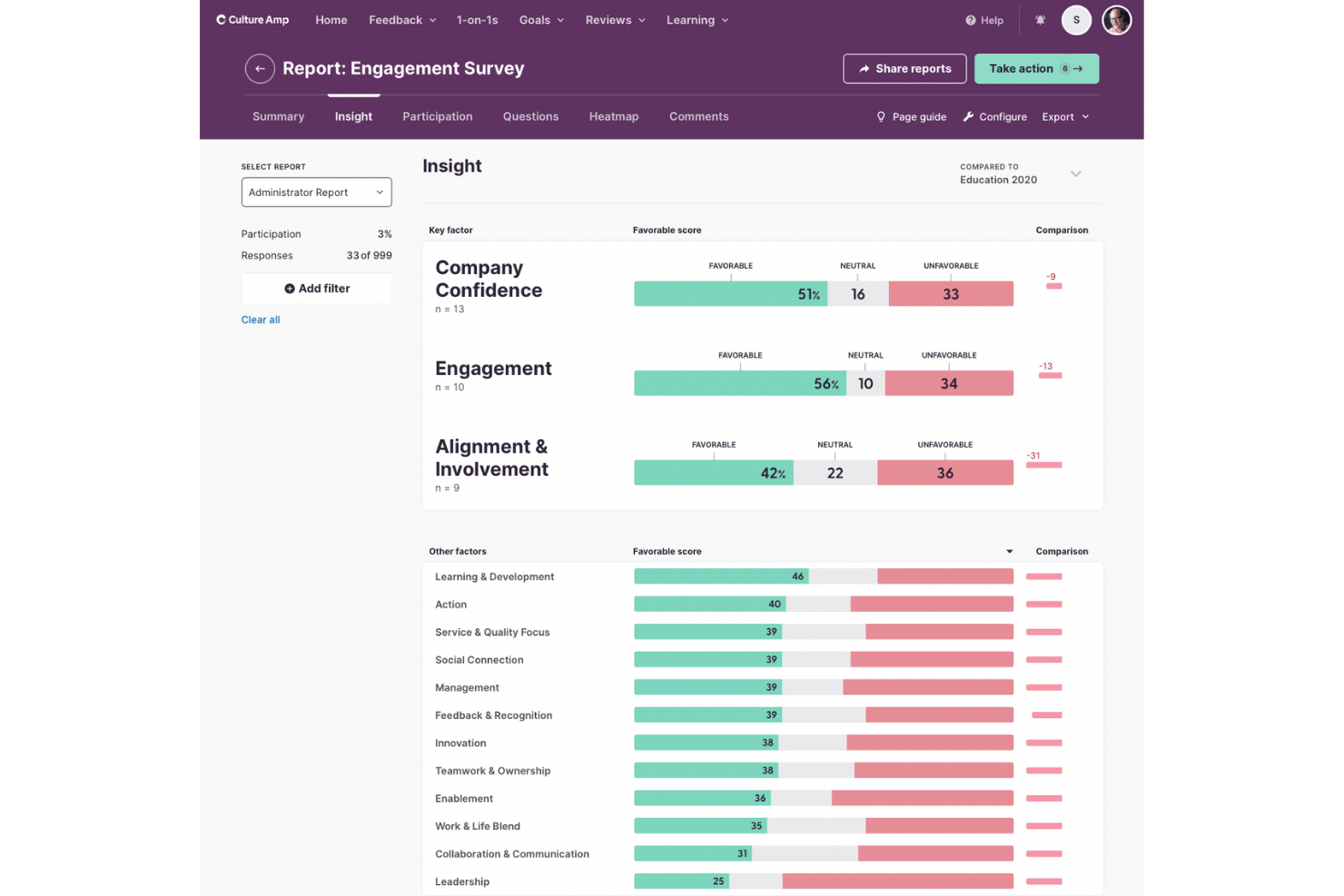The image size is (1344, 896).
Task: Click the 22 neutral bar for Alignment & Involvement
Action: click(835, 473)
